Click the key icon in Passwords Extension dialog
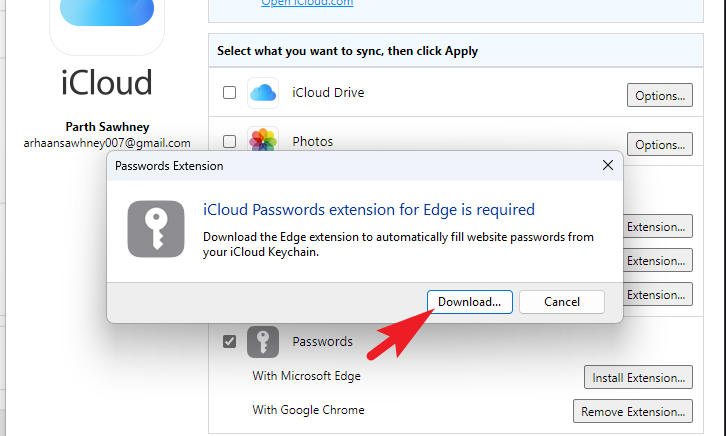This screenshot has height=436, width=726. [x=155, y=228]
